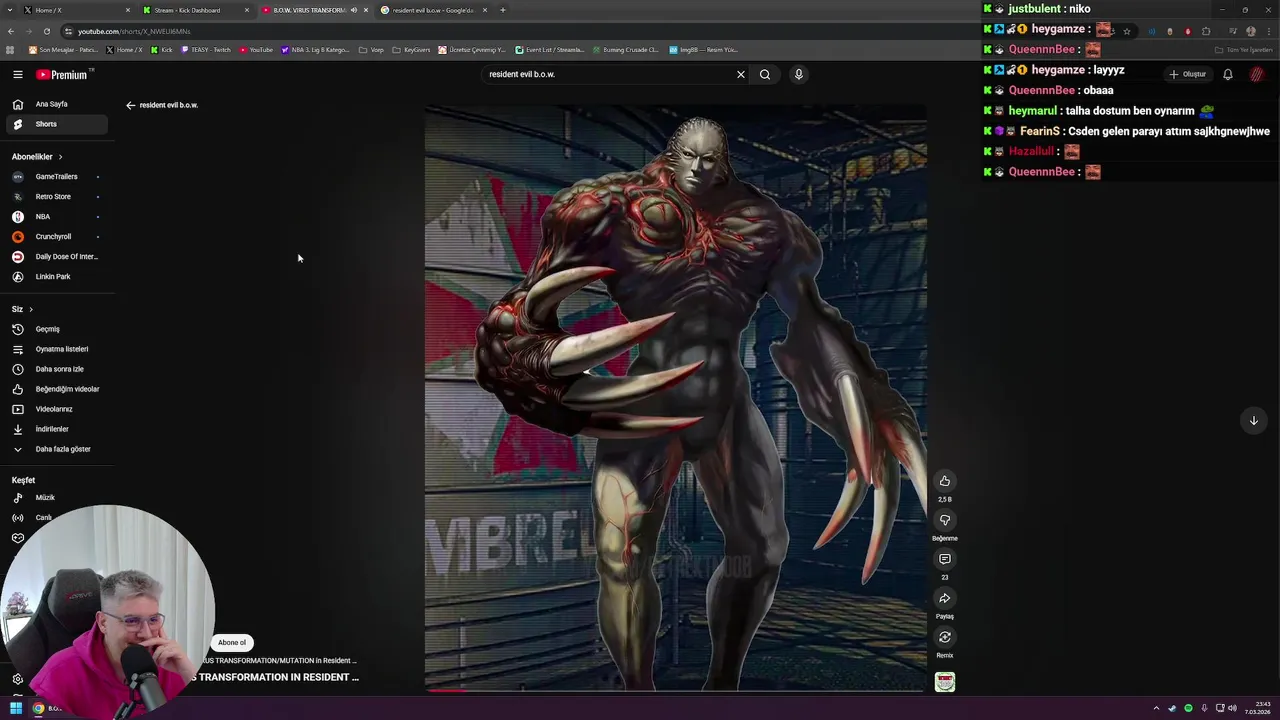
Task: Open the Short's comments
Action: [944, 559]
